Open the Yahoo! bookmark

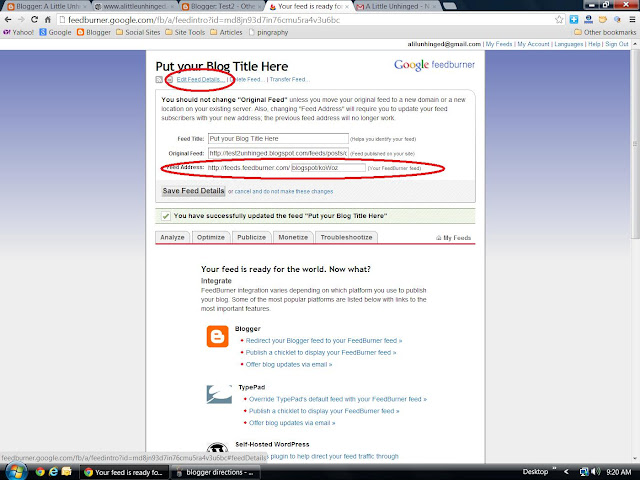click(x=18, y=32)
